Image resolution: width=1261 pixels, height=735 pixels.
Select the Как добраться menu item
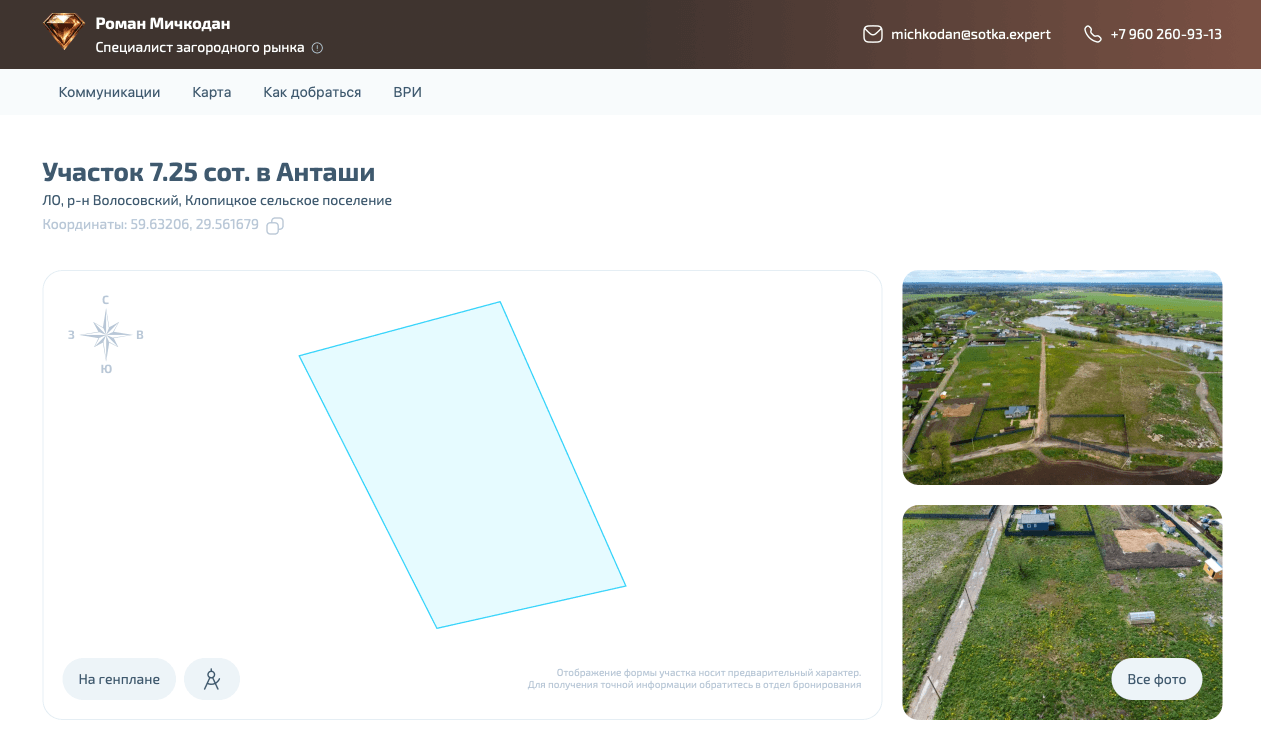(x=312, y=92)
